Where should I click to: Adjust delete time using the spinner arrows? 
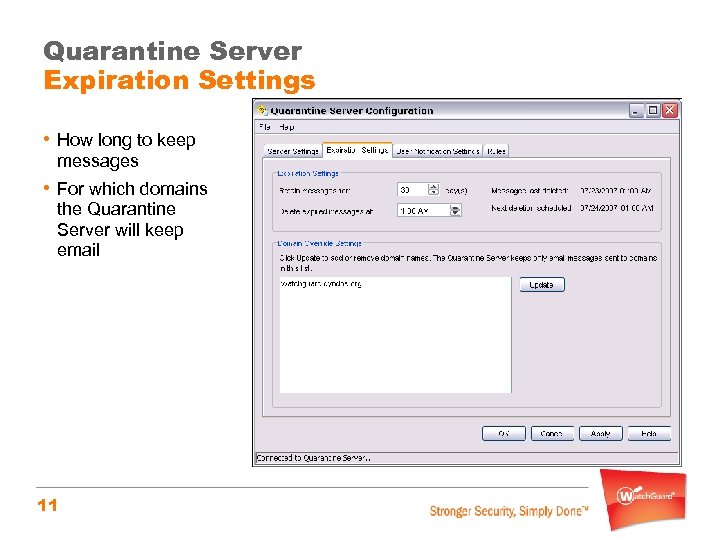click(455, 210)
